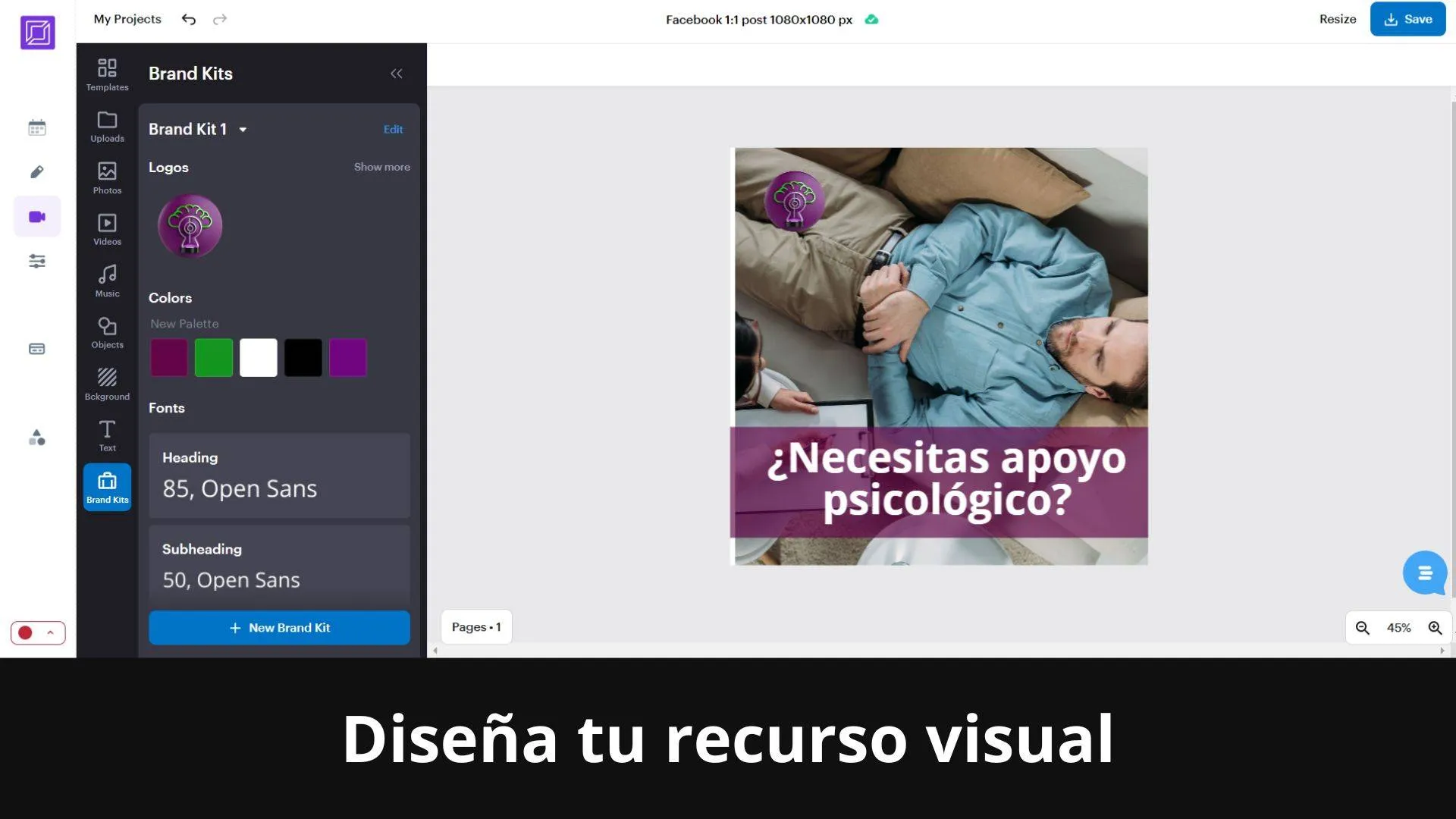Select the purple color swatch

click(x=348, y=357)
